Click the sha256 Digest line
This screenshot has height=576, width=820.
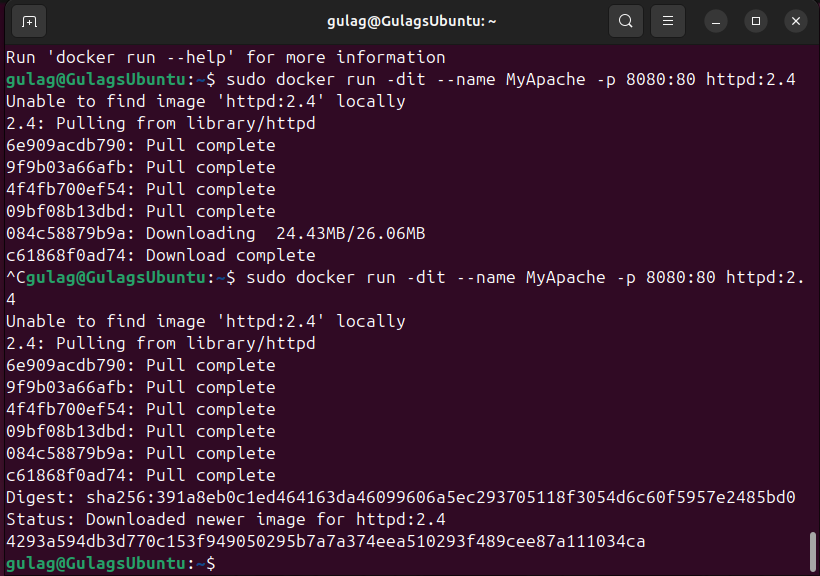pos(400,497)
